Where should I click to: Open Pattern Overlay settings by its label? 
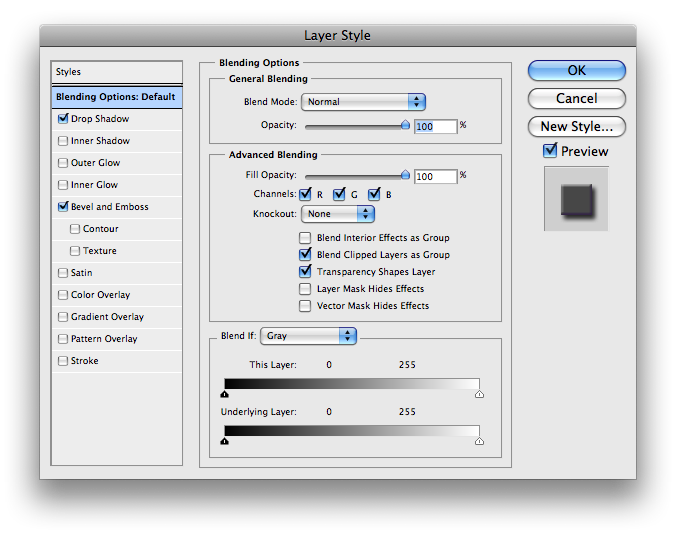pos(104,339)
